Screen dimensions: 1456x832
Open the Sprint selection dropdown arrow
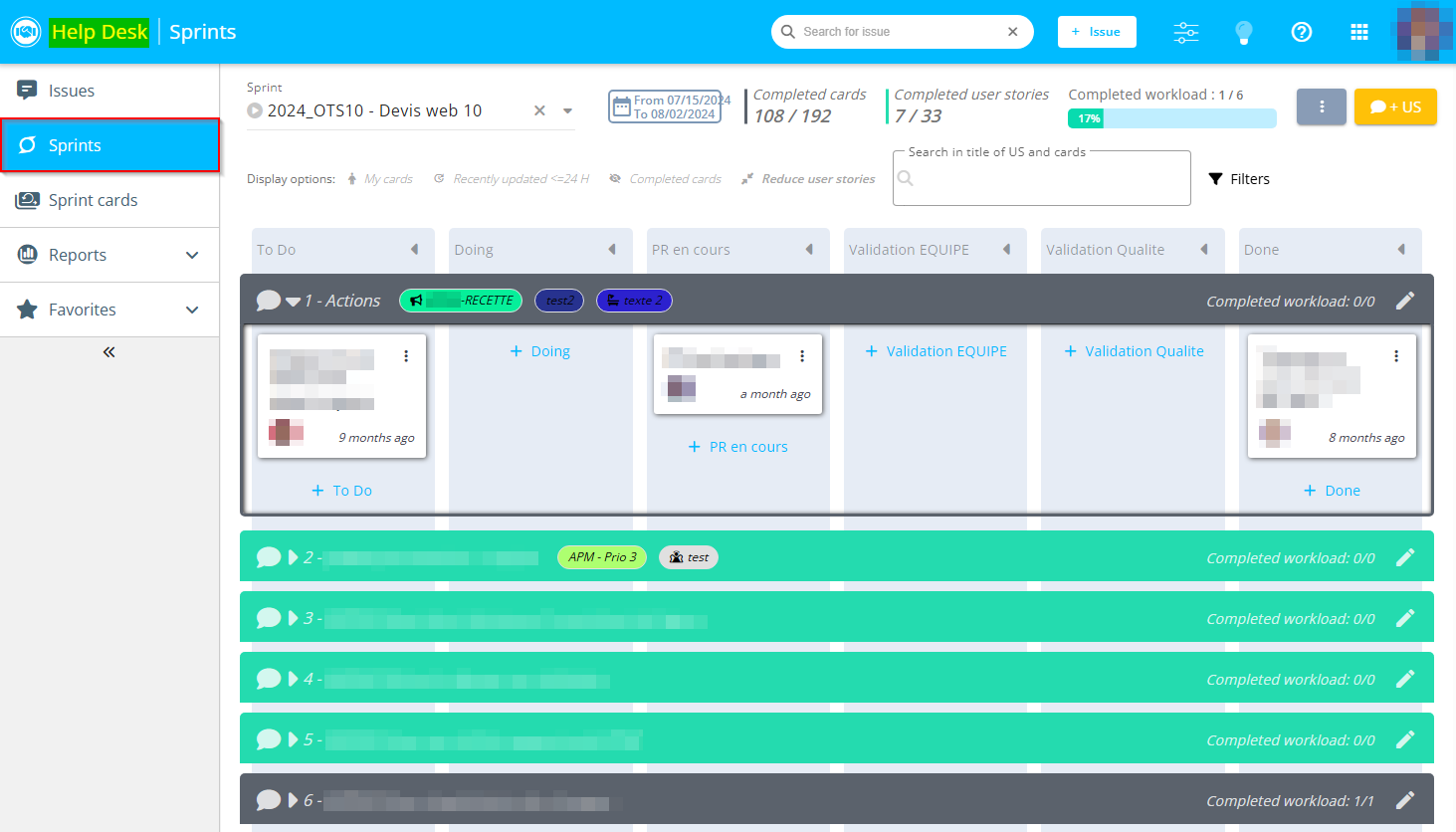pyautogui.click(x=567, y=110)
